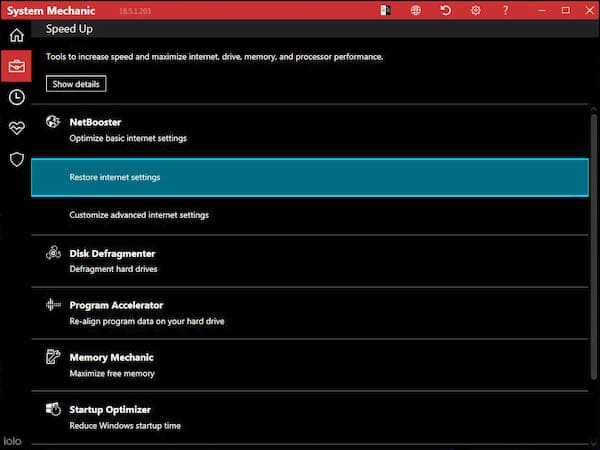Screen dimensions: 600x450
Task: Click 'Optimize basic internet settings' text
Action: click(x=128, y=139)
